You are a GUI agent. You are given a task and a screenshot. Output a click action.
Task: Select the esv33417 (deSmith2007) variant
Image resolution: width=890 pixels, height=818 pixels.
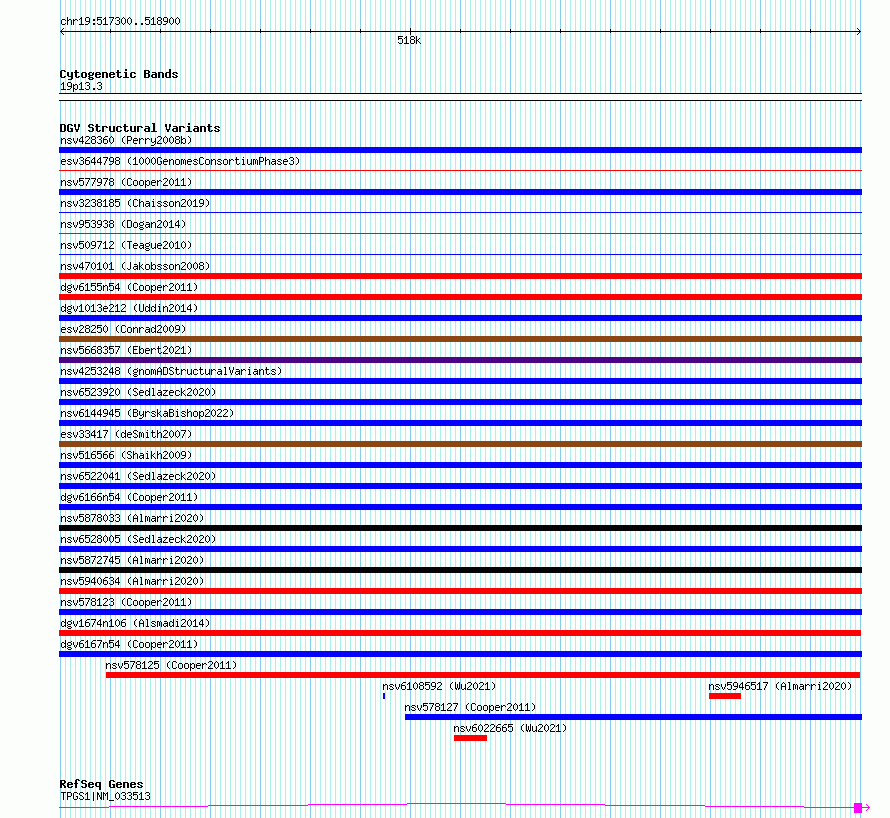[x=126, y=434]
